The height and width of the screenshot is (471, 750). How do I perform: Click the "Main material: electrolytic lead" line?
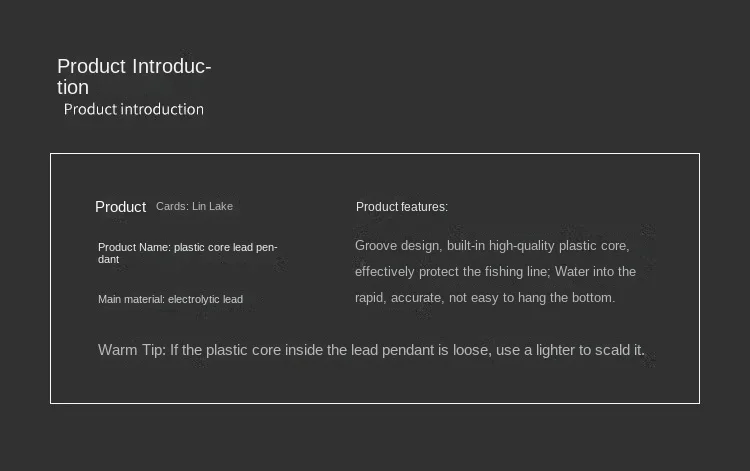pyautogui.click(x=170, y=299)
